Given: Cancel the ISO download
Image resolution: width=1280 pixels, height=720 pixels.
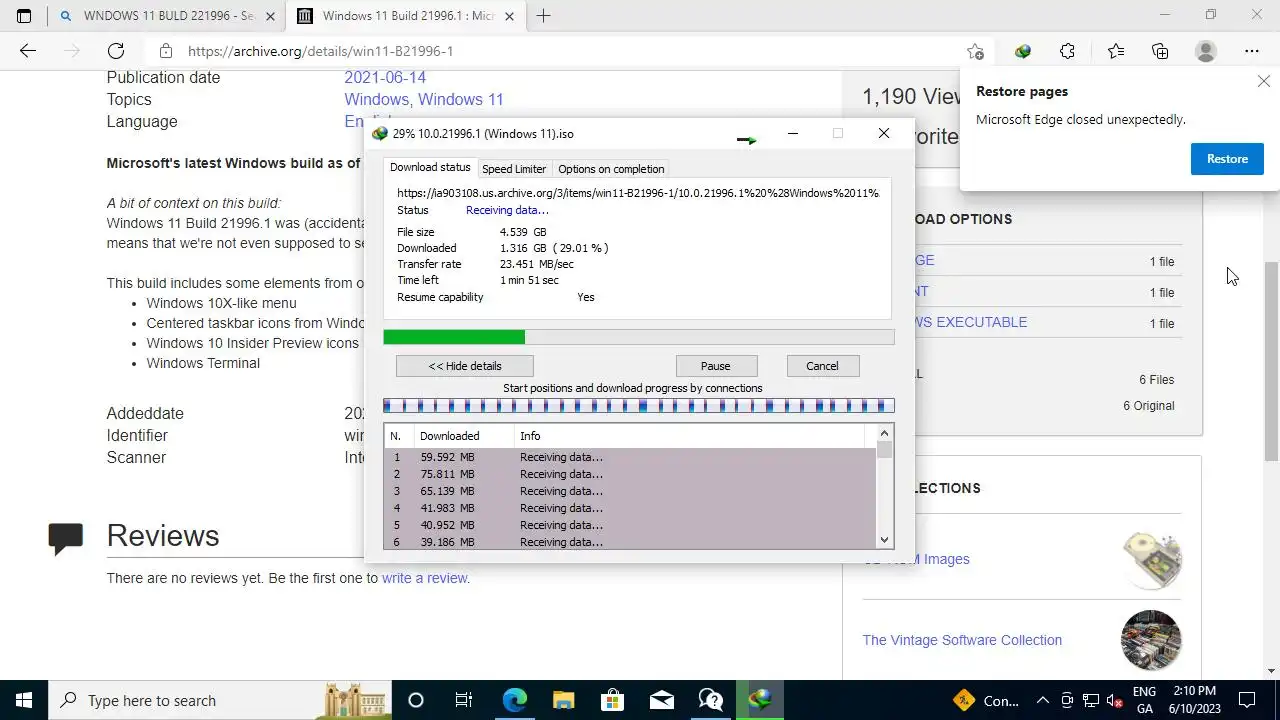Looking at the screenshot, I should pyautogui.click(x=822, y=366).
